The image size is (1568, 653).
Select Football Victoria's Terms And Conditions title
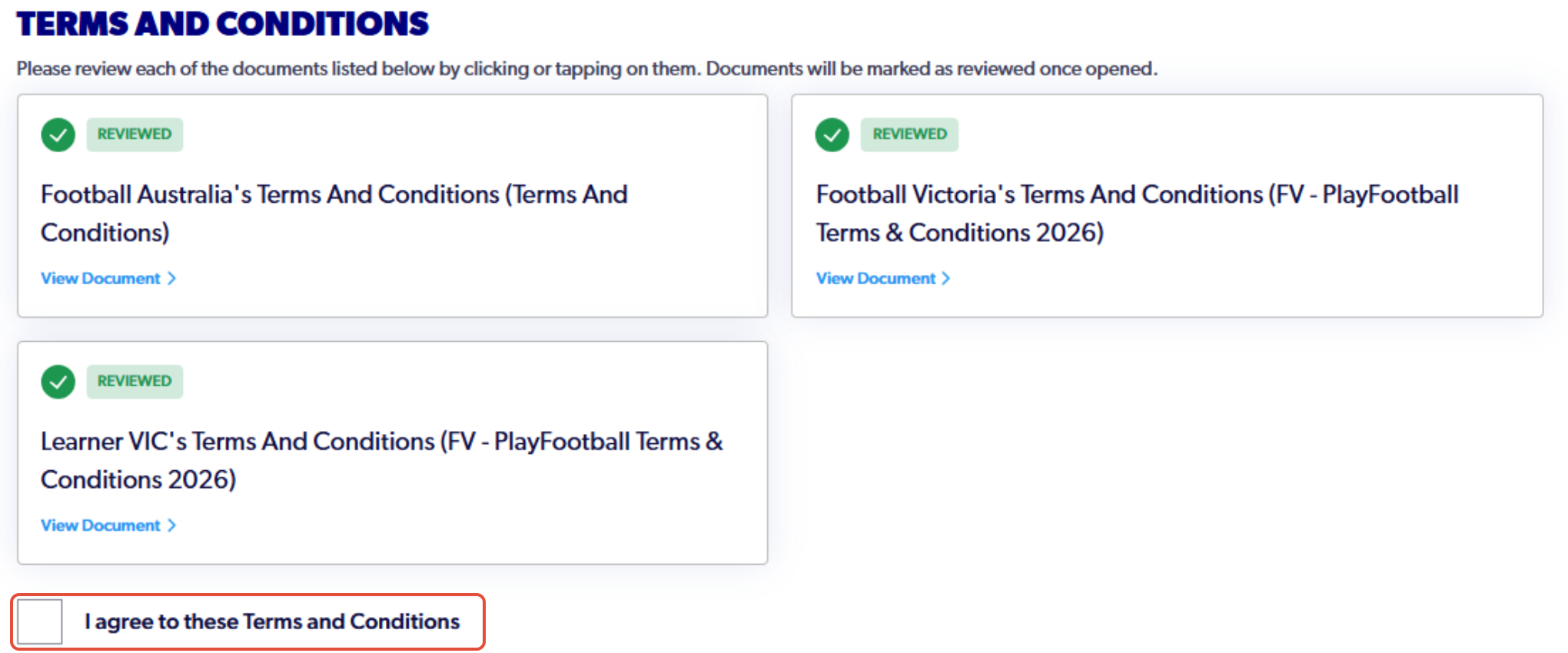pos(1137,214)
